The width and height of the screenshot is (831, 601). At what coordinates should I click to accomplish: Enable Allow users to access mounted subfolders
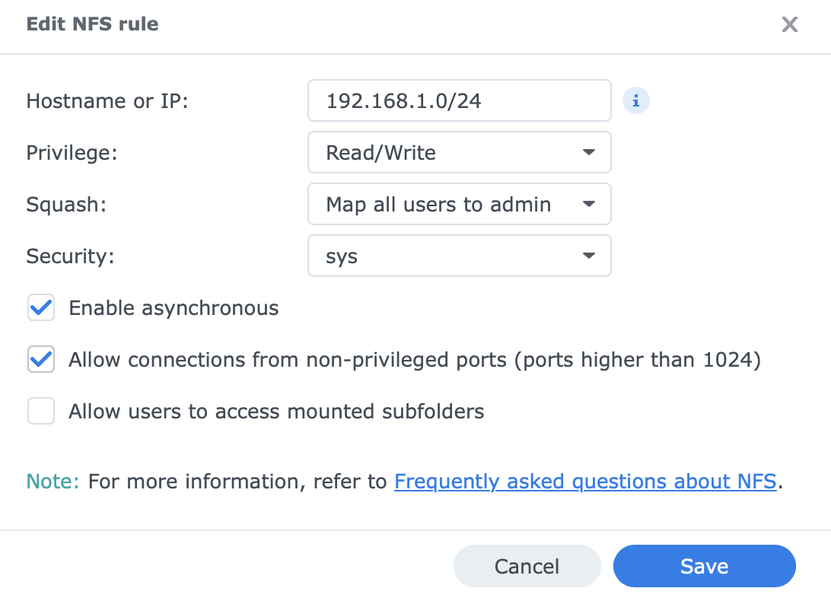41,411
